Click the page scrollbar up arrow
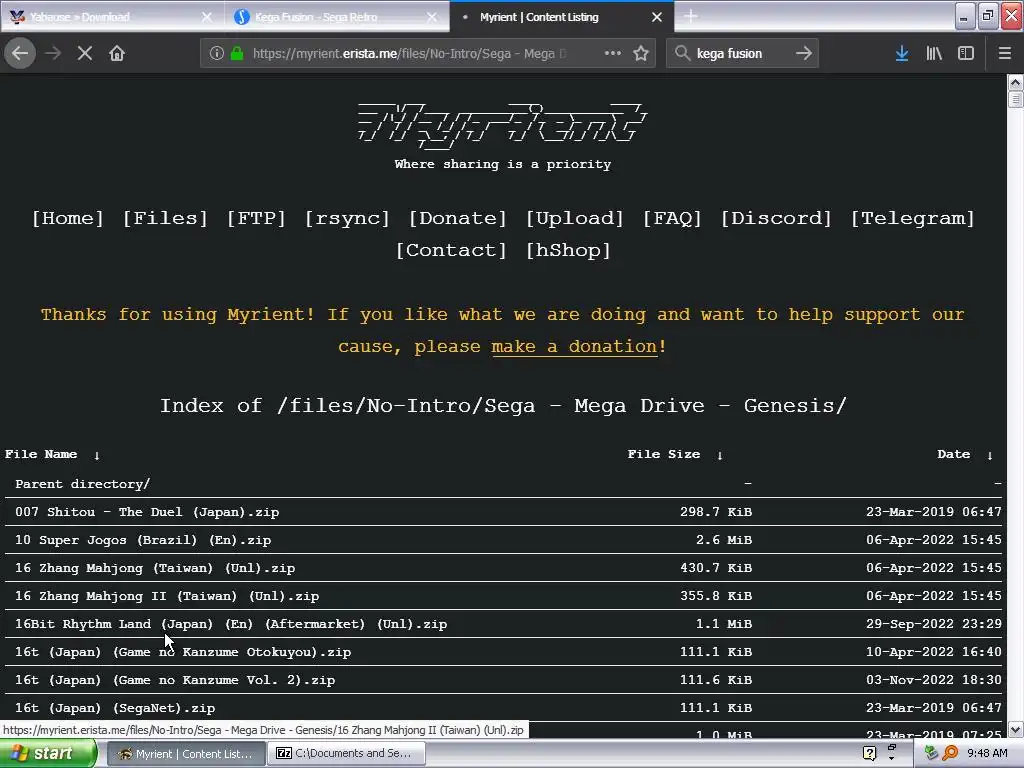The width and height of the screenshot is (1024, 768). pyautogui.click(x=1015, y=82)
